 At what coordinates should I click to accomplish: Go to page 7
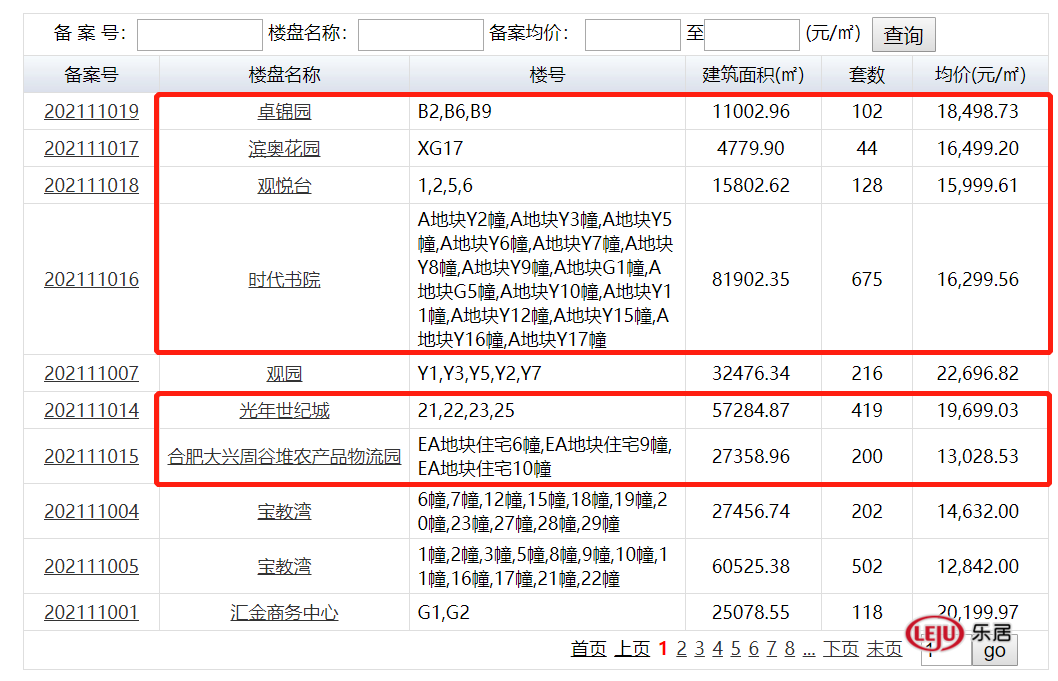[771, 649]
